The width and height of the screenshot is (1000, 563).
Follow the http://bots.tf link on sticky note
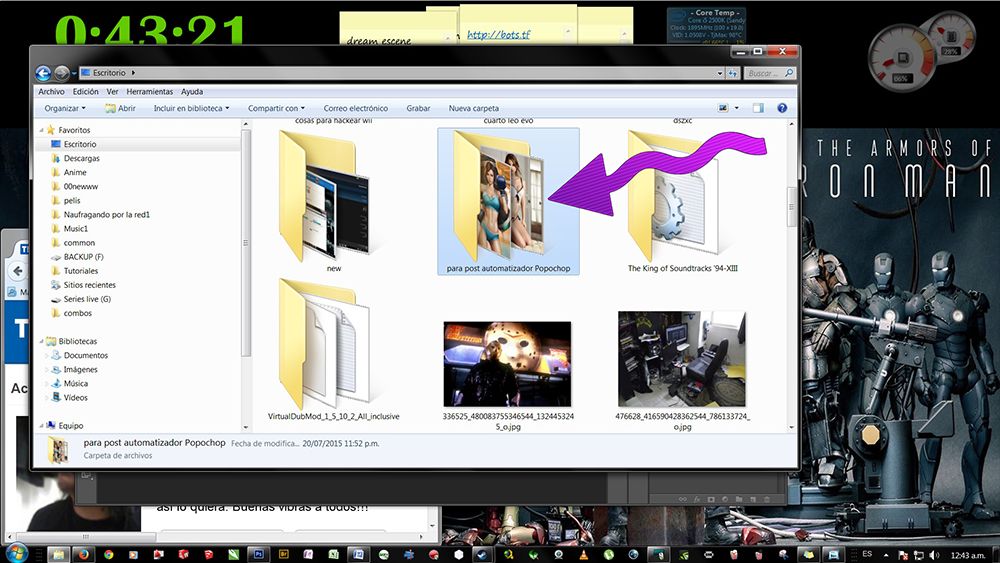click(498, 34)
